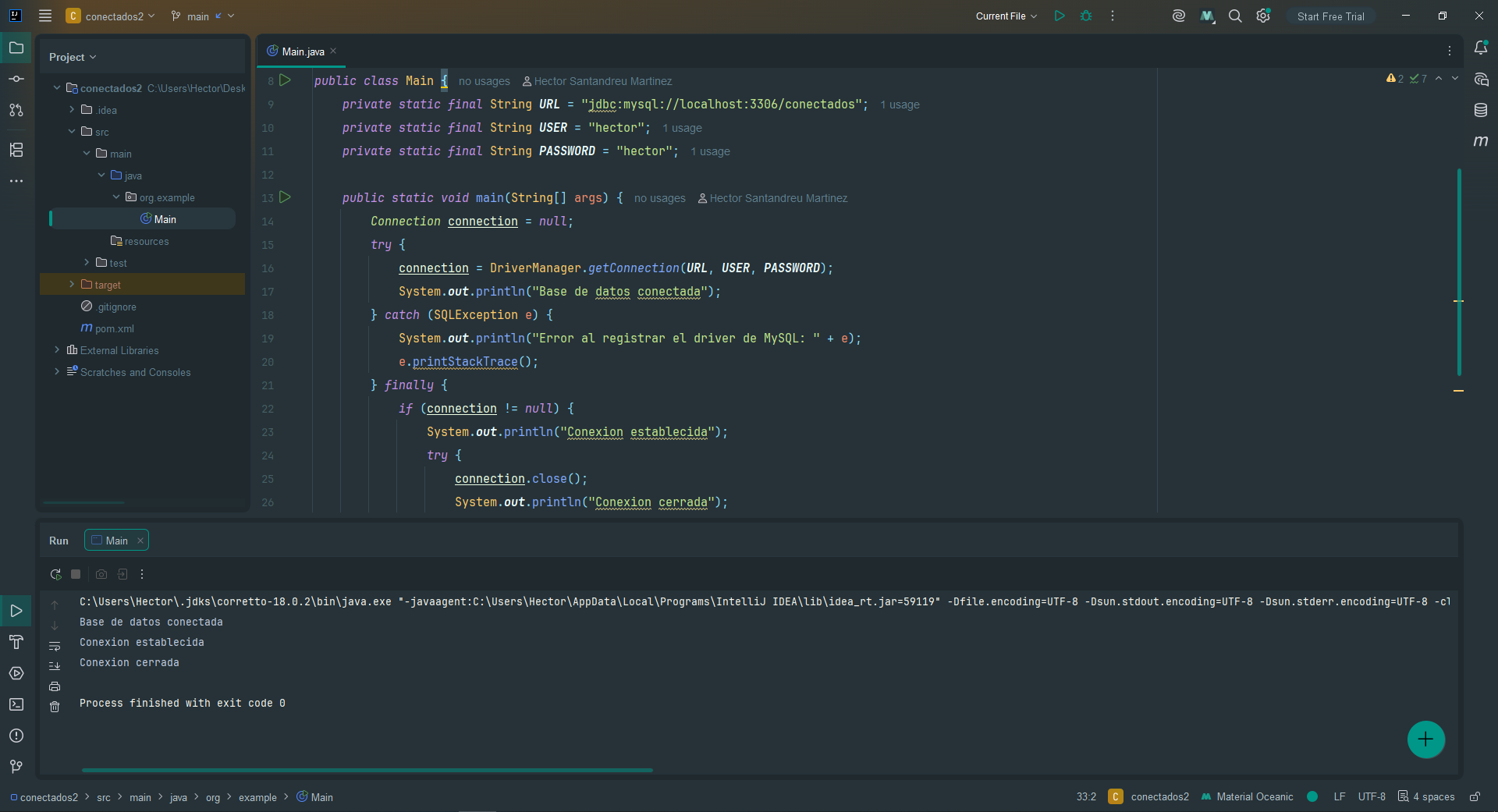Open the Terminal tool window
The width and height of the screenshot is (1498, 812).
(16, 704)
